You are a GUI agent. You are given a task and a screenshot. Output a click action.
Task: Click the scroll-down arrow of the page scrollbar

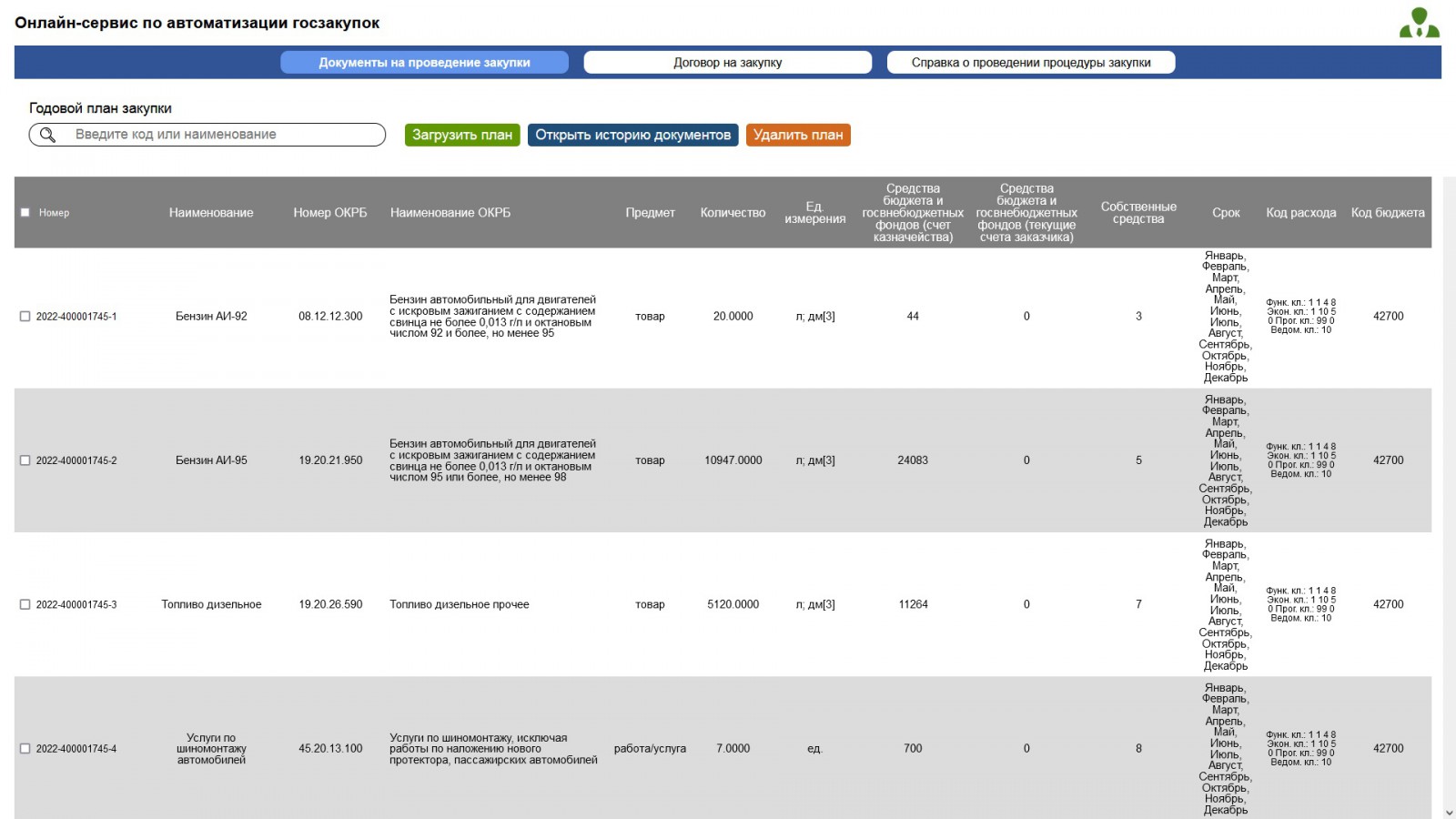click(1449, 813)
